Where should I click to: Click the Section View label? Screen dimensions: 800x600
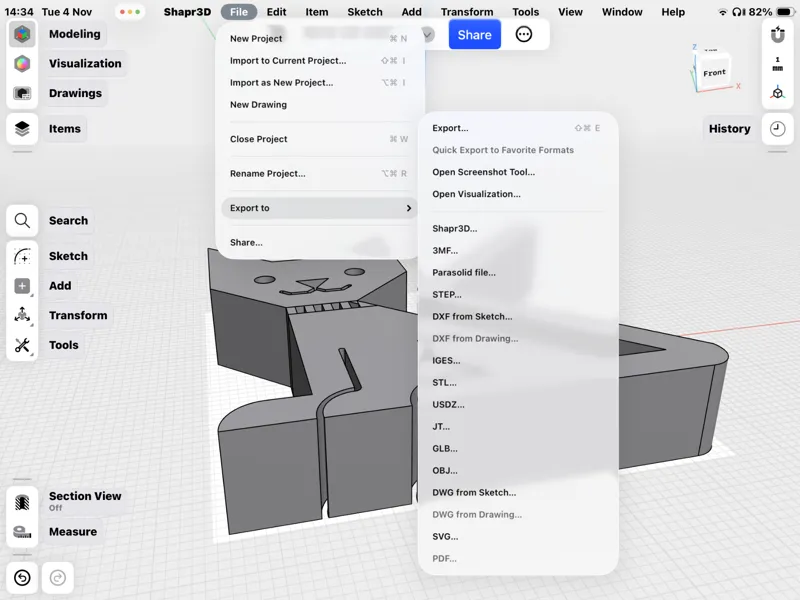point(85,496)
